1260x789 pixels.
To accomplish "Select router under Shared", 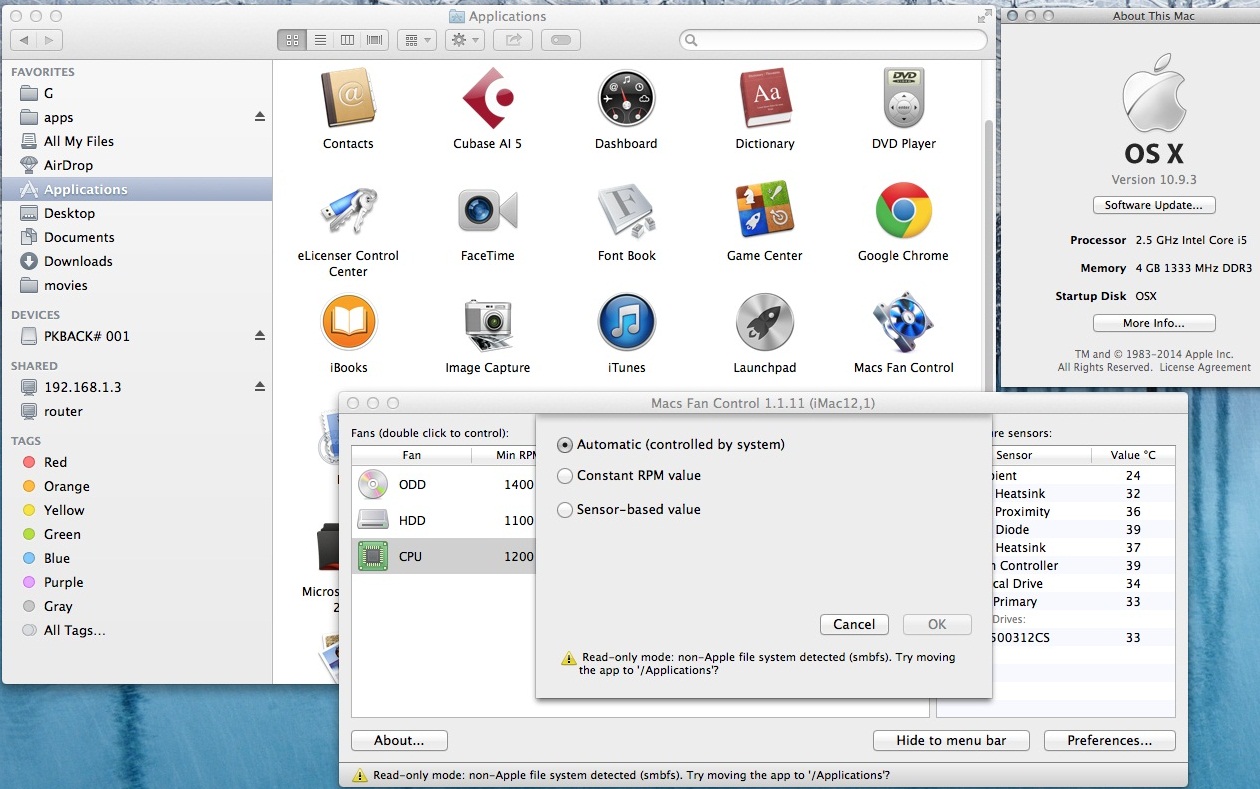I will pos(137,411).
